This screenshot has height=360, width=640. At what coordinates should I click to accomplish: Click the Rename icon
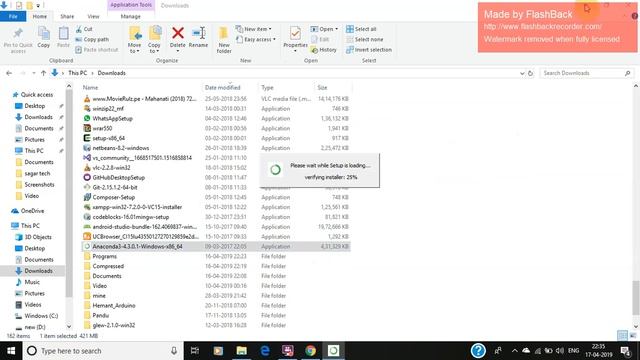click(x=198, y=33)
